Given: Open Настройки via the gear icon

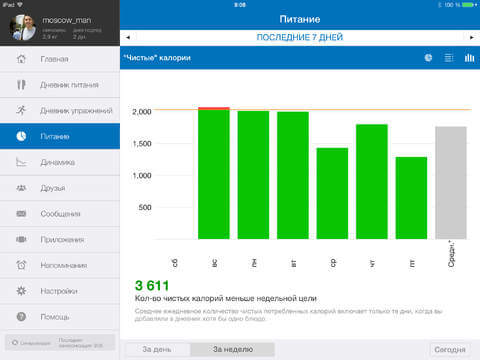Looking at the screenshot, I should (21, 291).
